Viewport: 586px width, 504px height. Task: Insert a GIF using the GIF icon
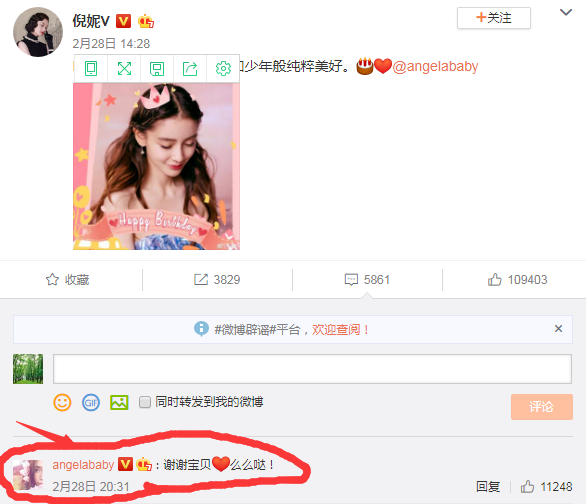(91, 402)
